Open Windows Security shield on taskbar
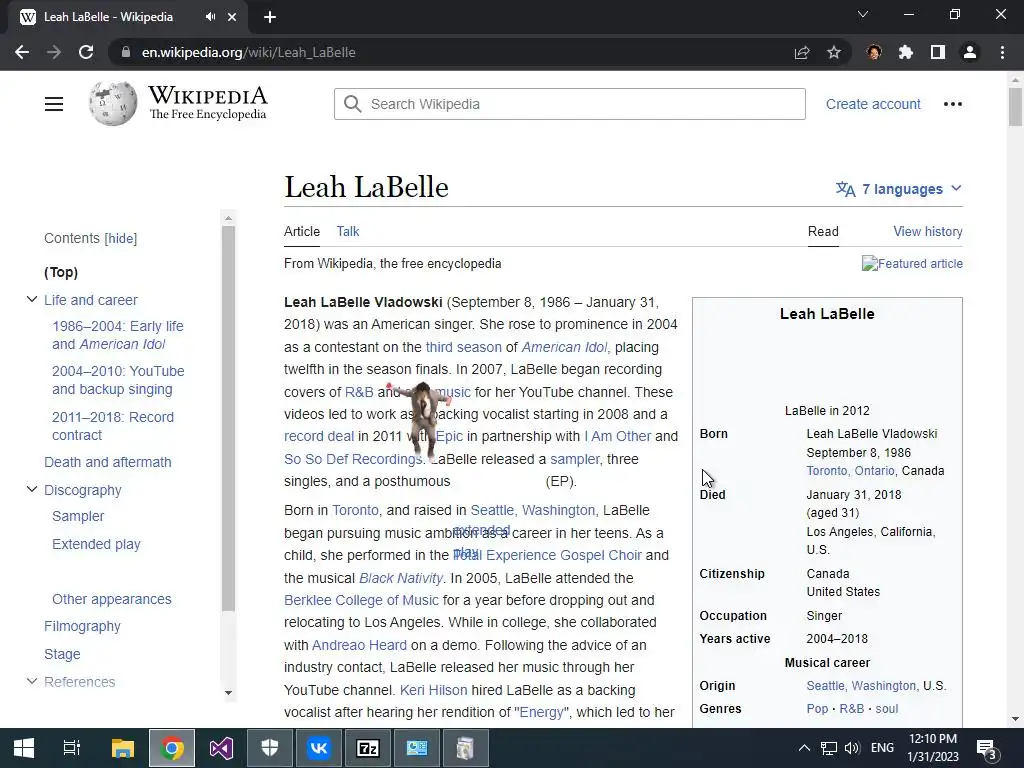The height and width of the screenshot is (768, 1024). click(x=270, y=748)
